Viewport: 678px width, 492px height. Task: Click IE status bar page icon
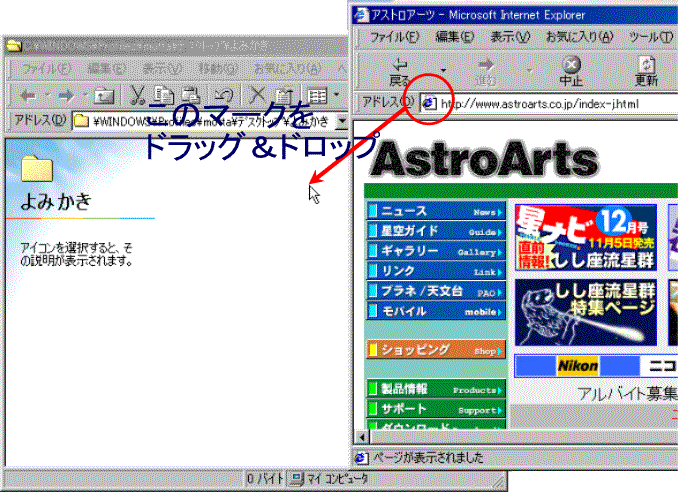tap(361, 457)
